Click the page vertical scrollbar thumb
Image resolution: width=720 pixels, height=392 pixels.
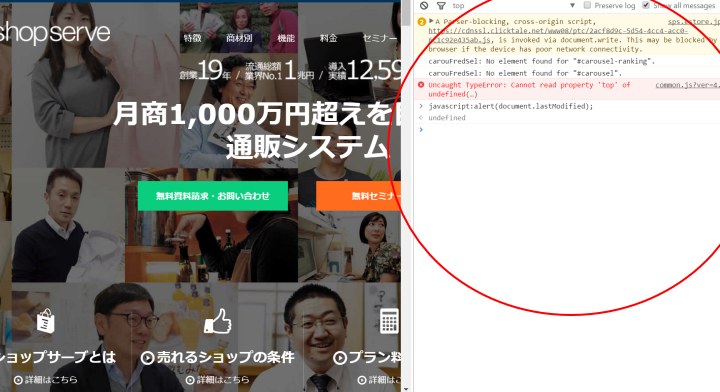tap(406, 14)
